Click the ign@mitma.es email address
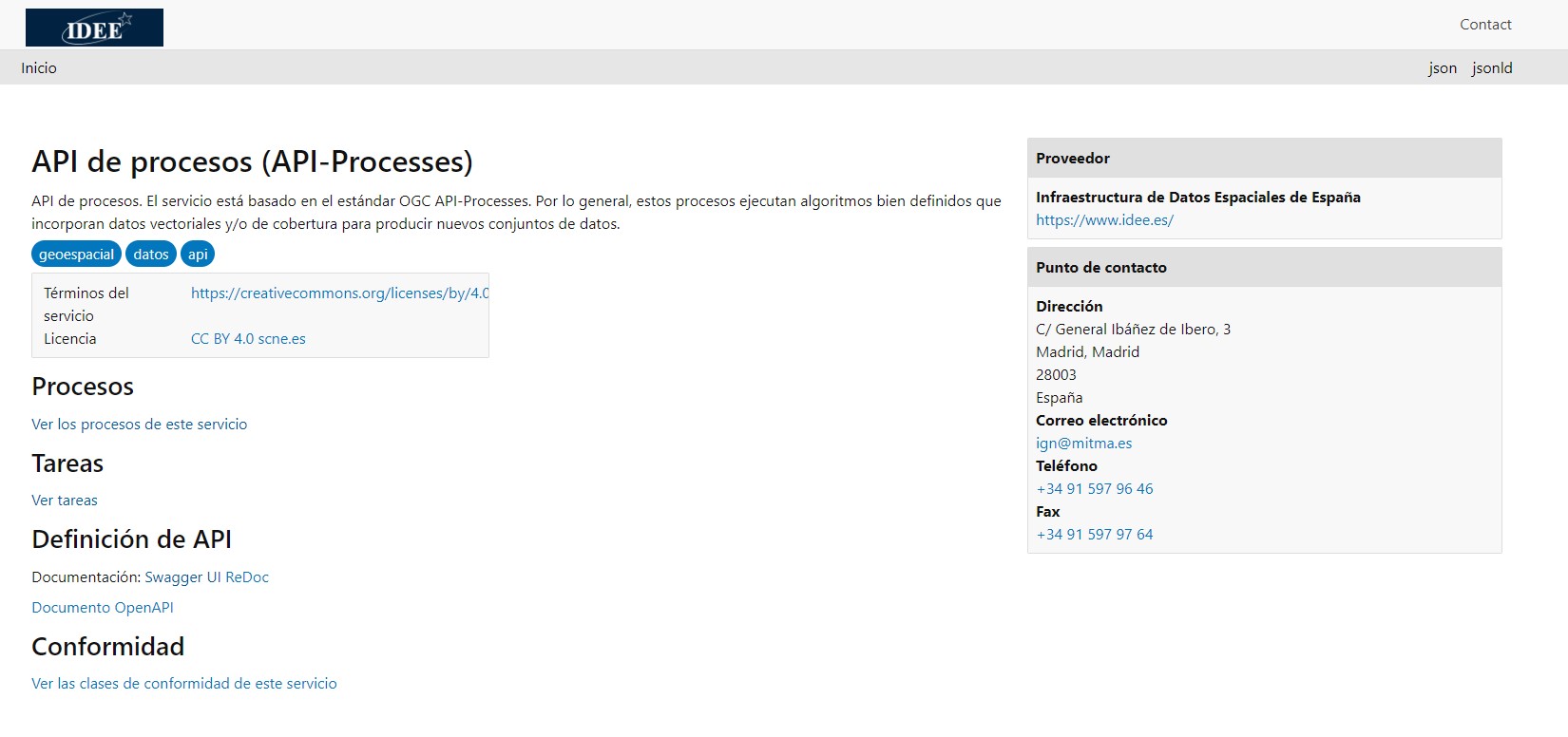 [1083, 444]
